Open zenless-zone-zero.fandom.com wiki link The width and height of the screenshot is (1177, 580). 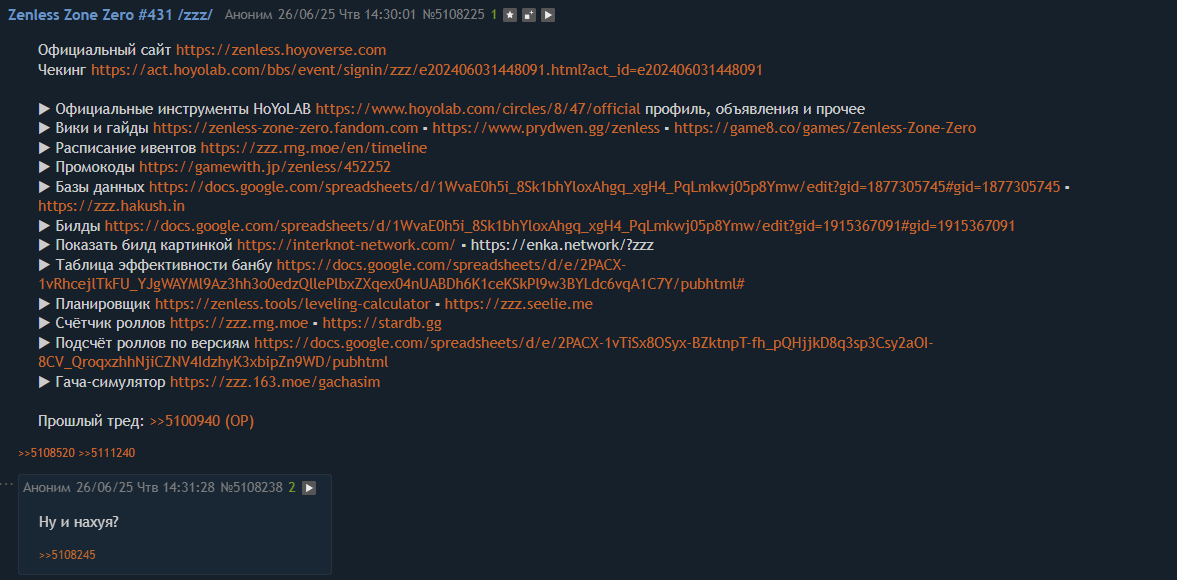pyautogui.click(x=285, y=128)
